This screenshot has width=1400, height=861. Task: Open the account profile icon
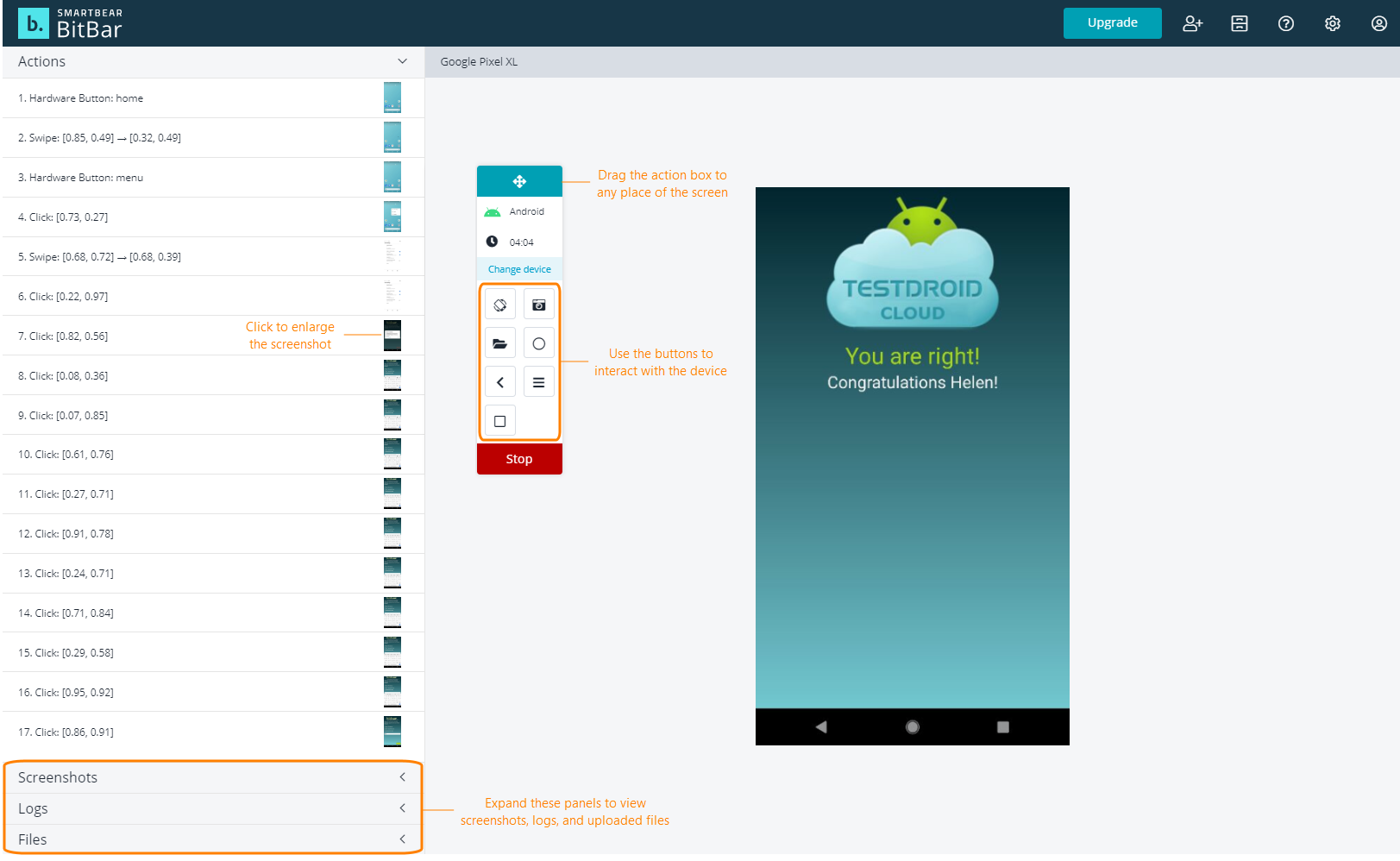[1378, 23]
